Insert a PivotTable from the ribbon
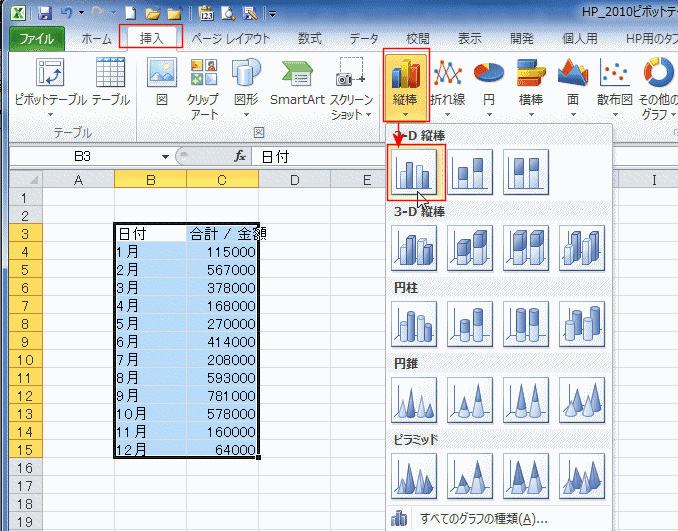 pyautogui.click(x=50, y=86)
